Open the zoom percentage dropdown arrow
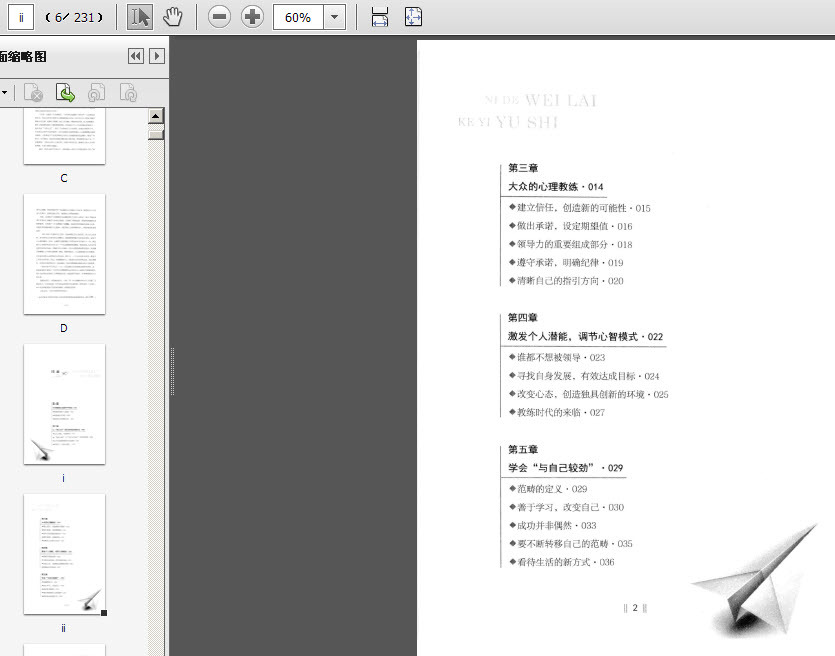The width and height of the screenshot is (835, 656). (x=334, y=17)
